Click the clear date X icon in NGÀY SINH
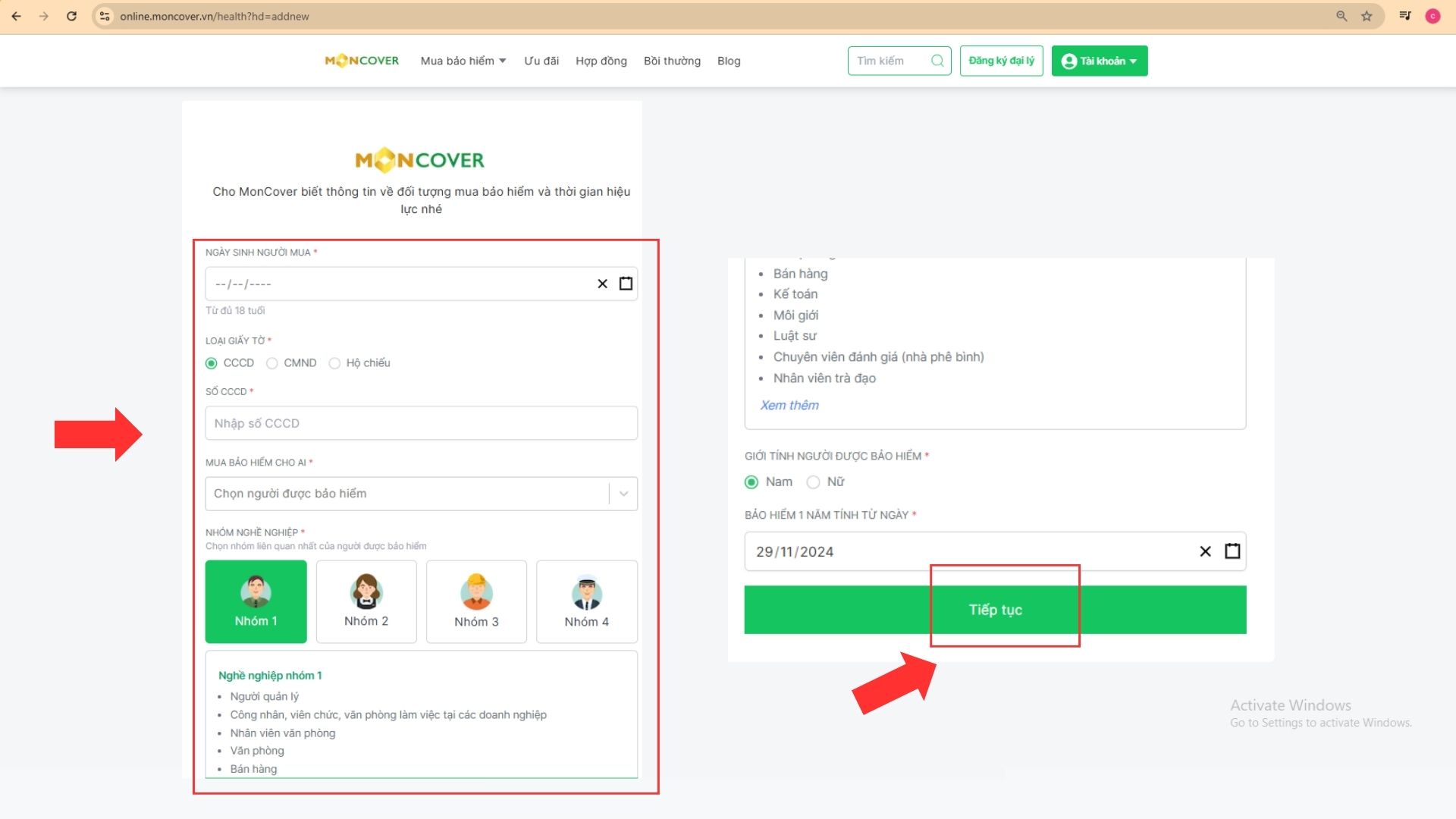 (602, 283)
